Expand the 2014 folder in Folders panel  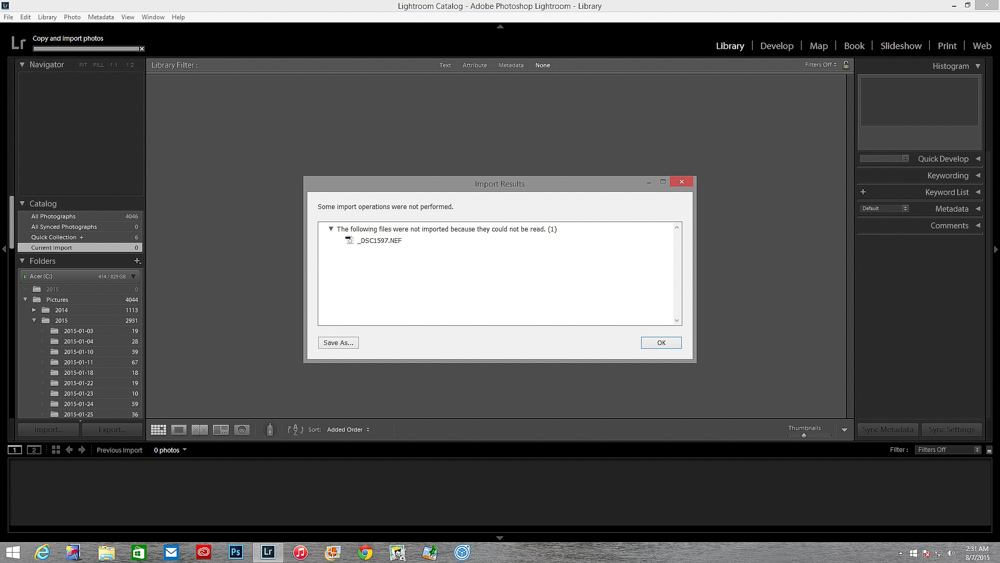coord(34,310)
